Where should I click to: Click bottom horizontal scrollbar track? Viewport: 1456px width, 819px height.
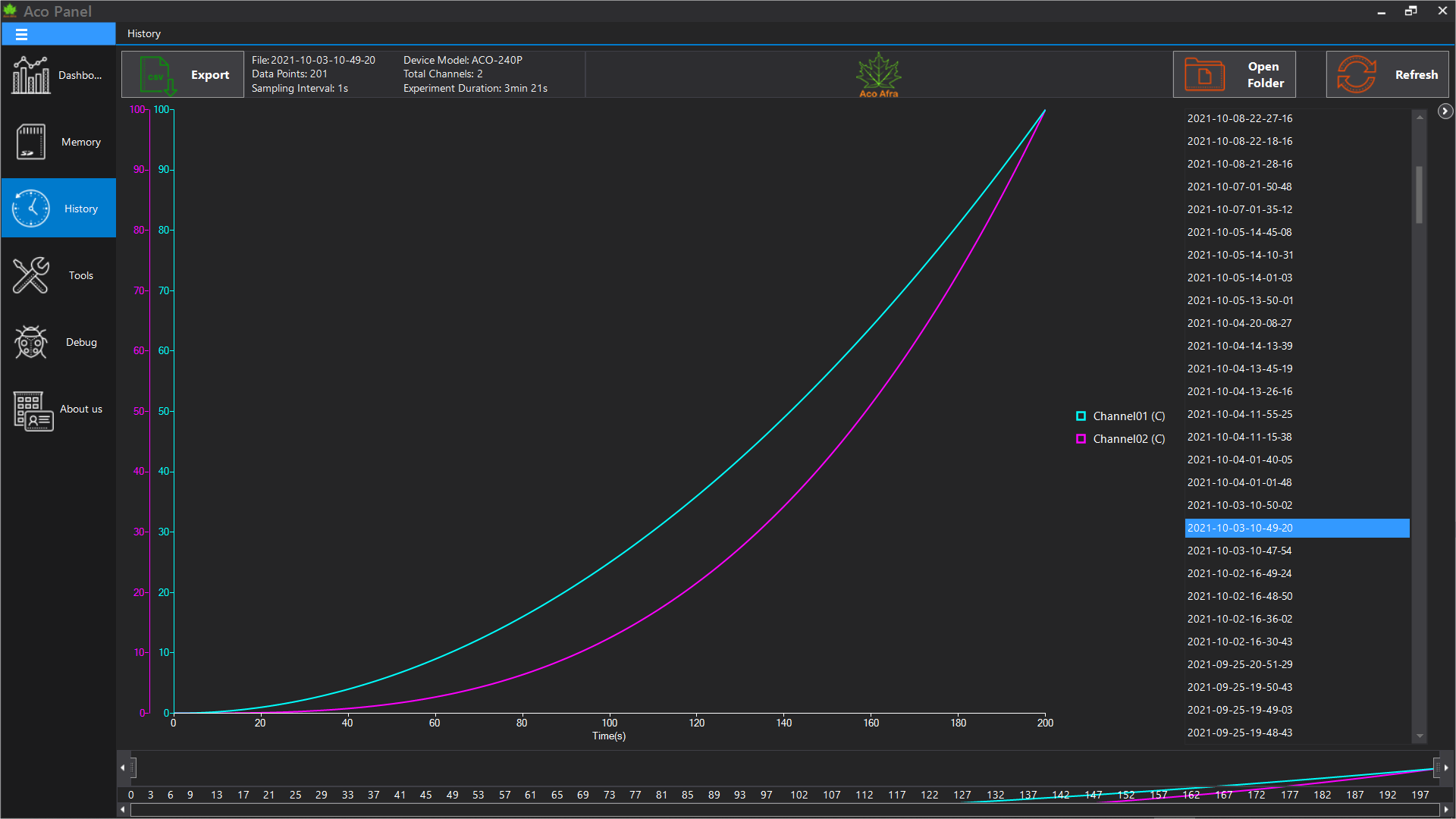tap(785, 810)
